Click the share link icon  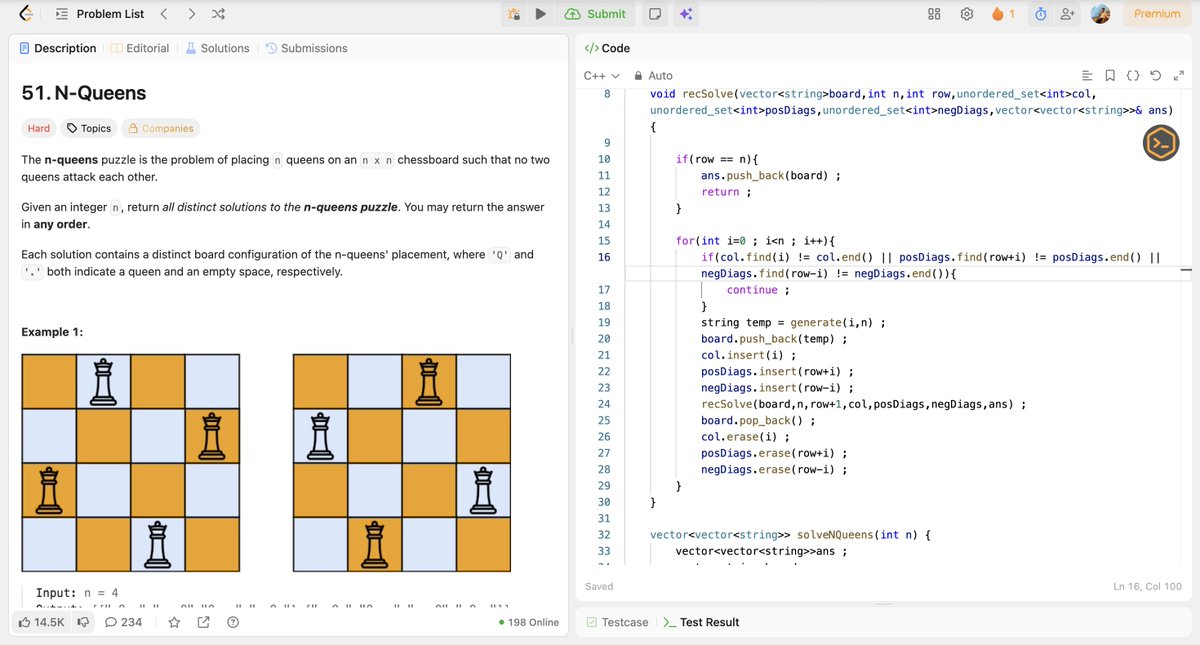point(204,622)
